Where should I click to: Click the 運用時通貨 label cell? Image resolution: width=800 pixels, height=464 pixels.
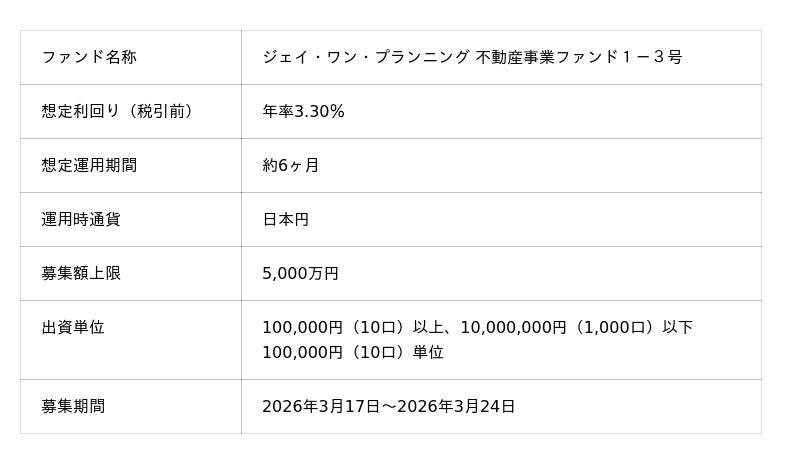[x=81, y=219]
